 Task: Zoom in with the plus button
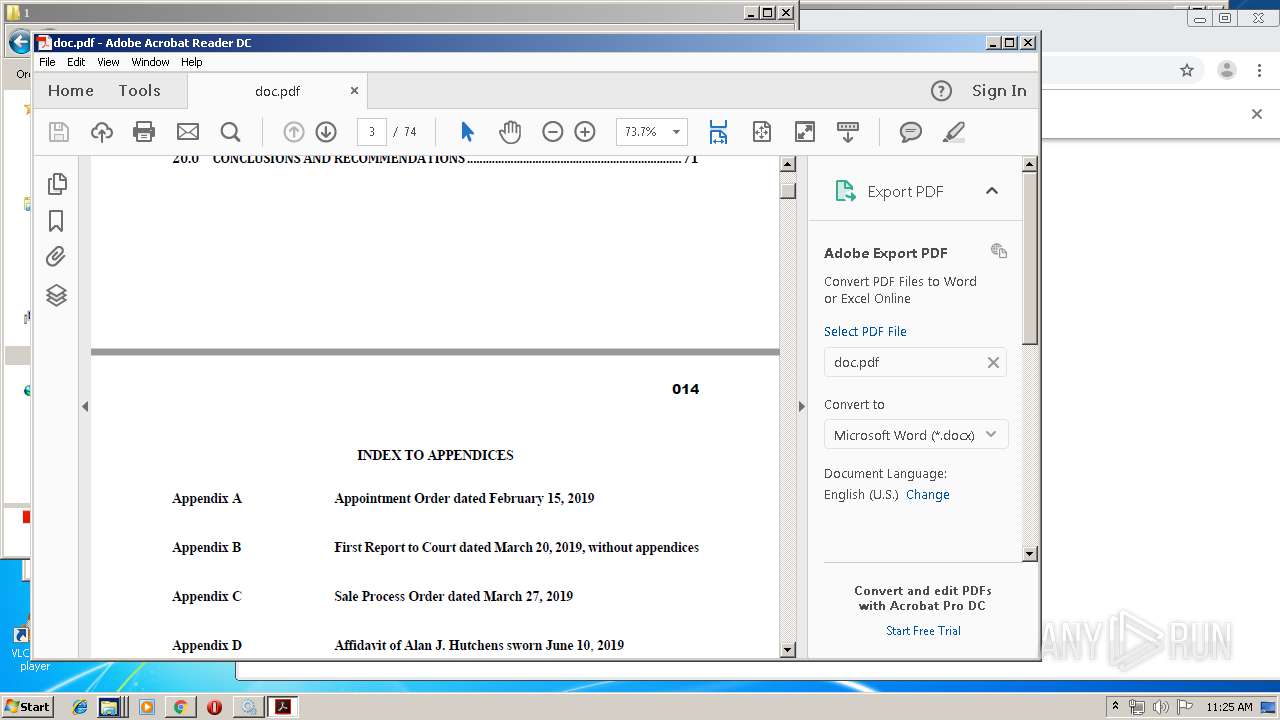585,132
